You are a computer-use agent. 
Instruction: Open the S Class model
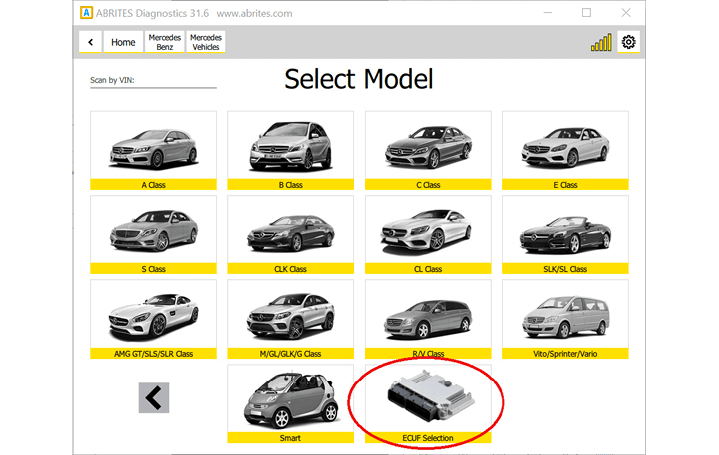pos(153,234)
